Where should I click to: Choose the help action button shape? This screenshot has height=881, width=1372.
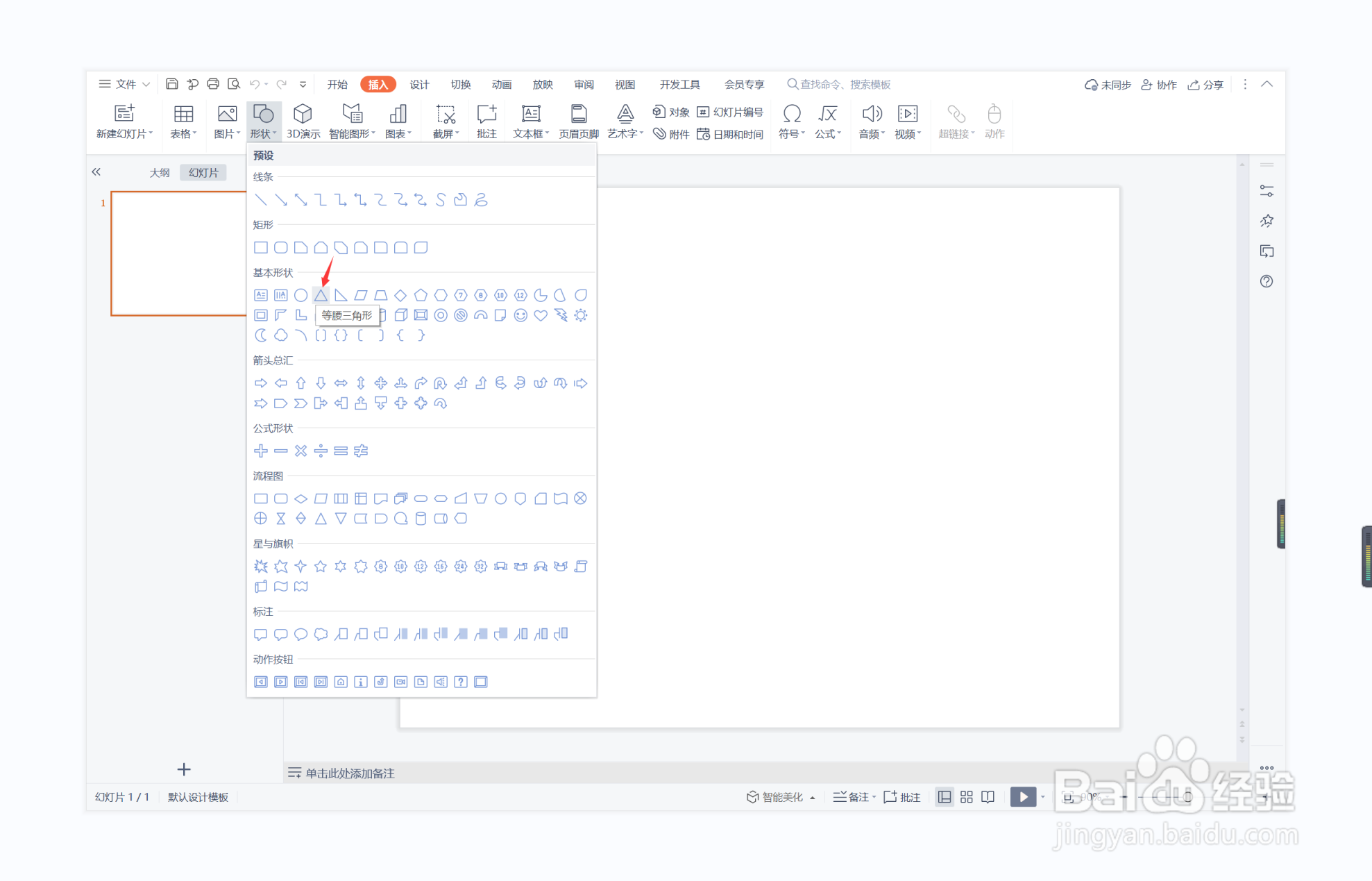[461, 682]
